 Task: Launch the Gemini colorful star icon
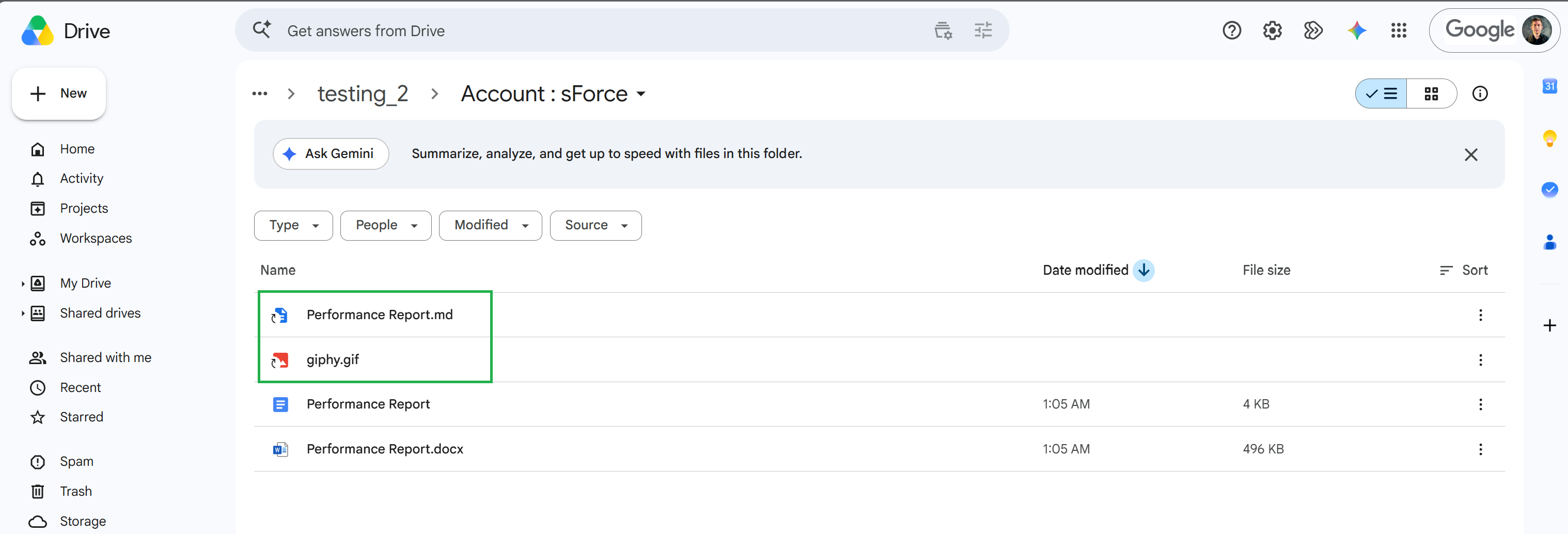1356,30
